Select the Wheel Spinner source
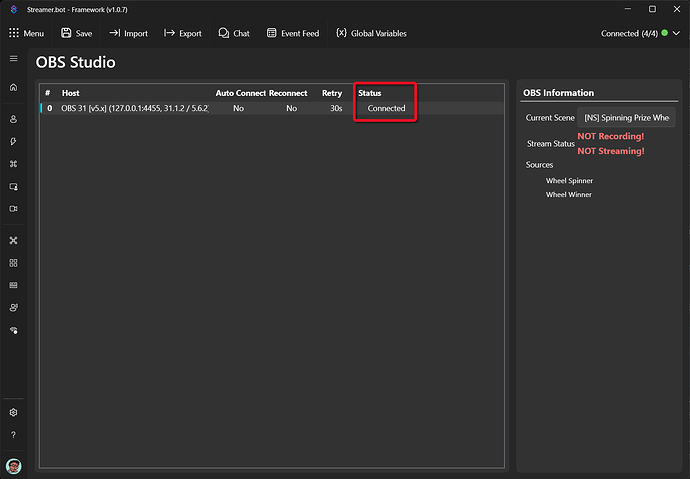The height and width of the screenshot is (479, 690). point(569,181)
